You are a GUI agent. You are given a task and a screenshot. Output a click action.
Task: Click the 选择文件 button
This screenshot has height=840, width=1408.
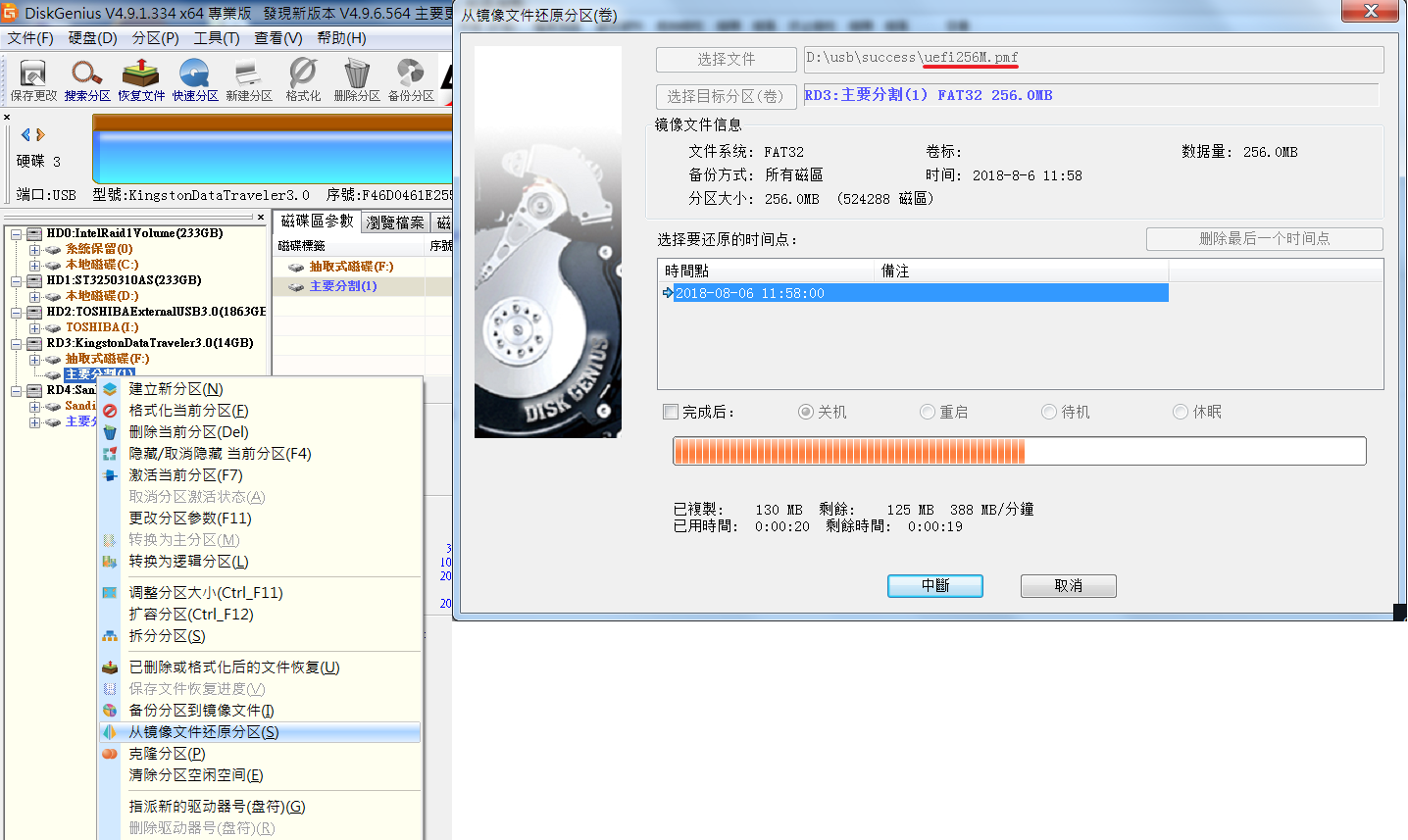pyautogui.click(x=726, y=60)
